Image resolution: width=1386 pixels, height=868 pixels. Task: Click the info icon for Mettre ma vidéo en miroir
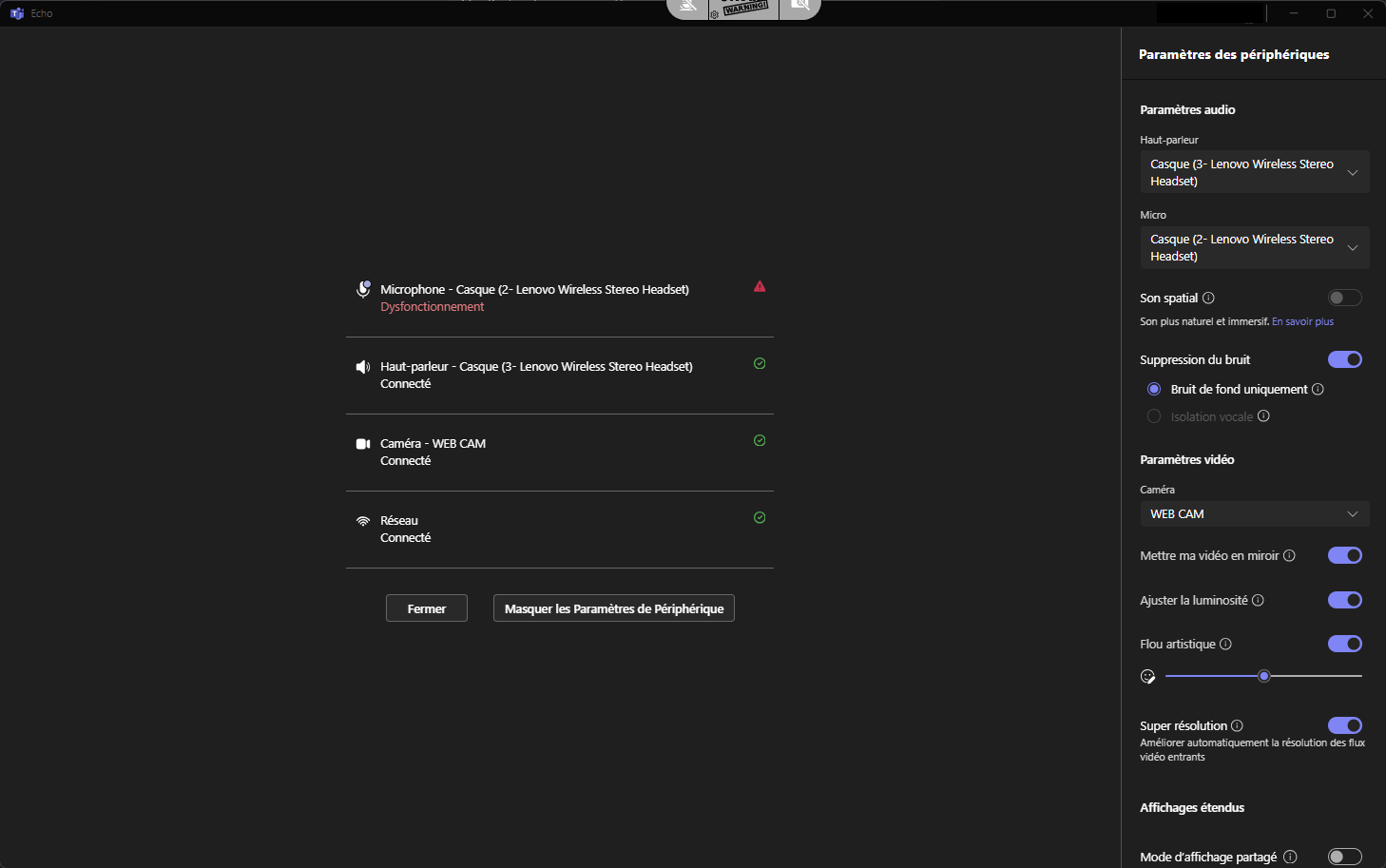click(x=1289, y=555)
